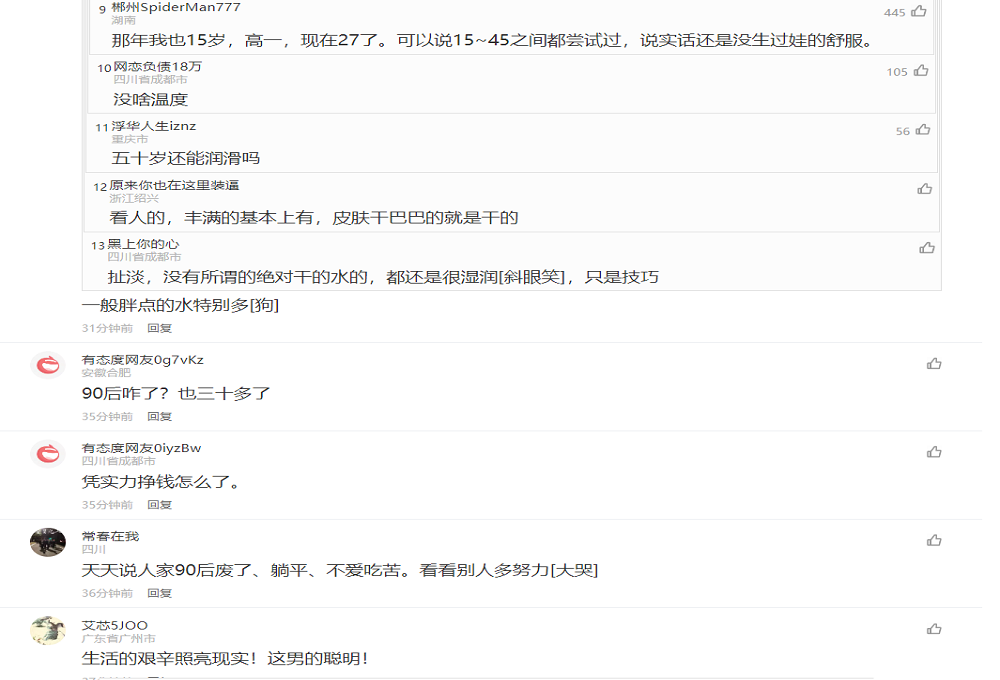This screenshot has width=1000, height=680.
Task: Give a thumbs up to 网恋负债18万's comment
Action: (x=921, y=71)
